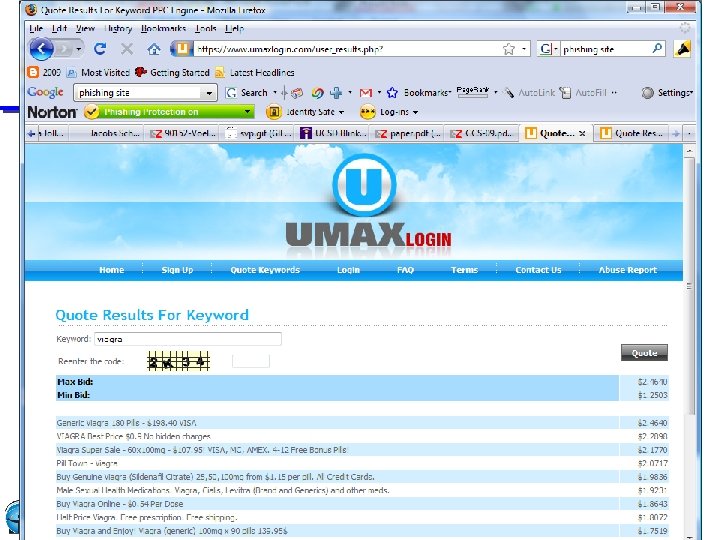Click the tab scroll left arrow

point(31,134)
